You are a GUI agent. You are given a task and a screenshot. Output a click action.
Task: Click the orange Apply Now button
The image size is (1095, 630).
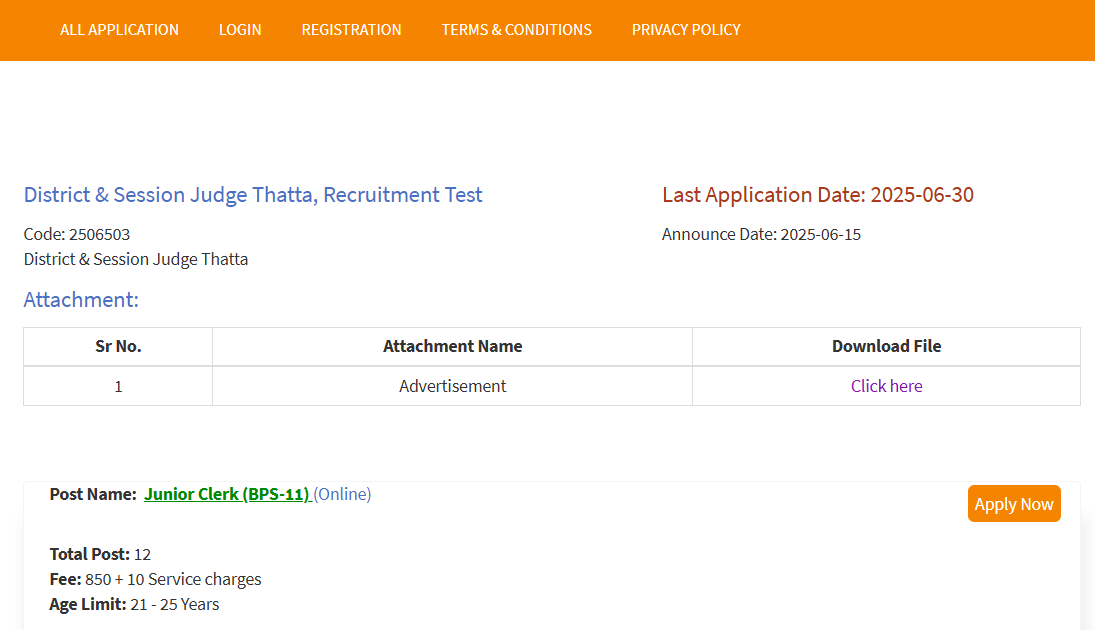coord(1013,504)
